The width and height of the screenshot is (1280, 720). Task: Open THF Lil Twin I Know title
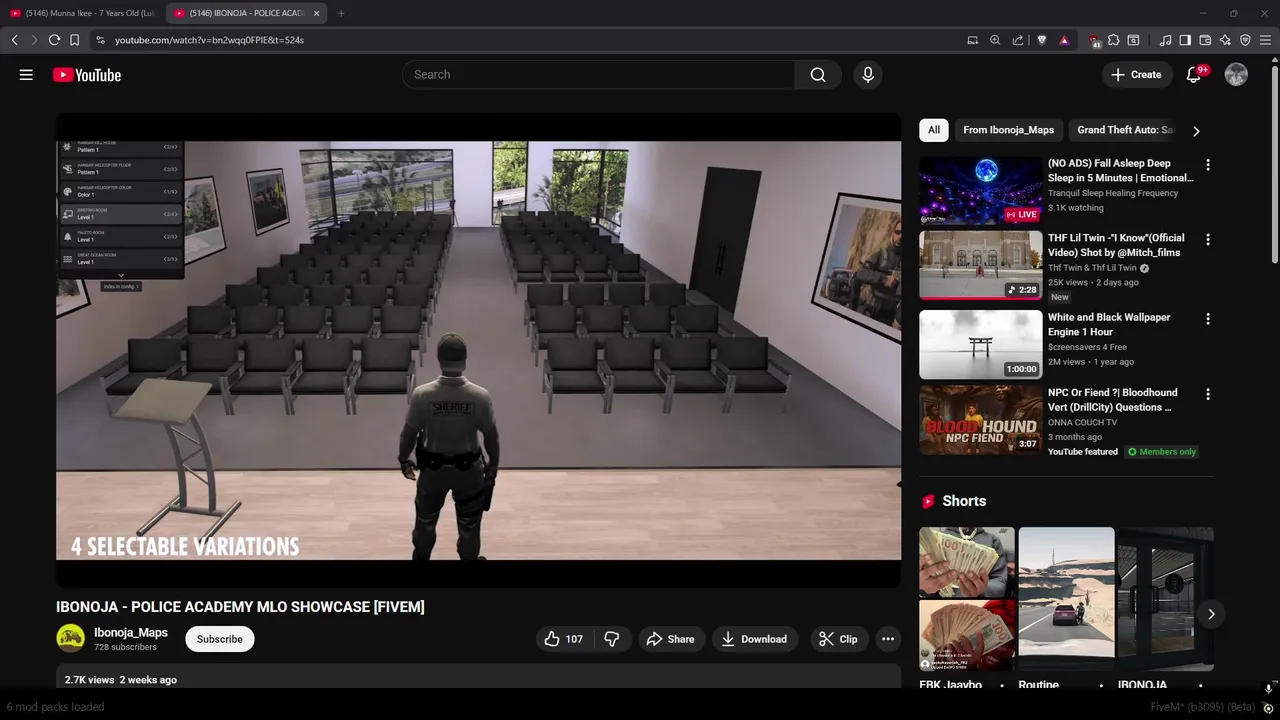(1116, 245)
